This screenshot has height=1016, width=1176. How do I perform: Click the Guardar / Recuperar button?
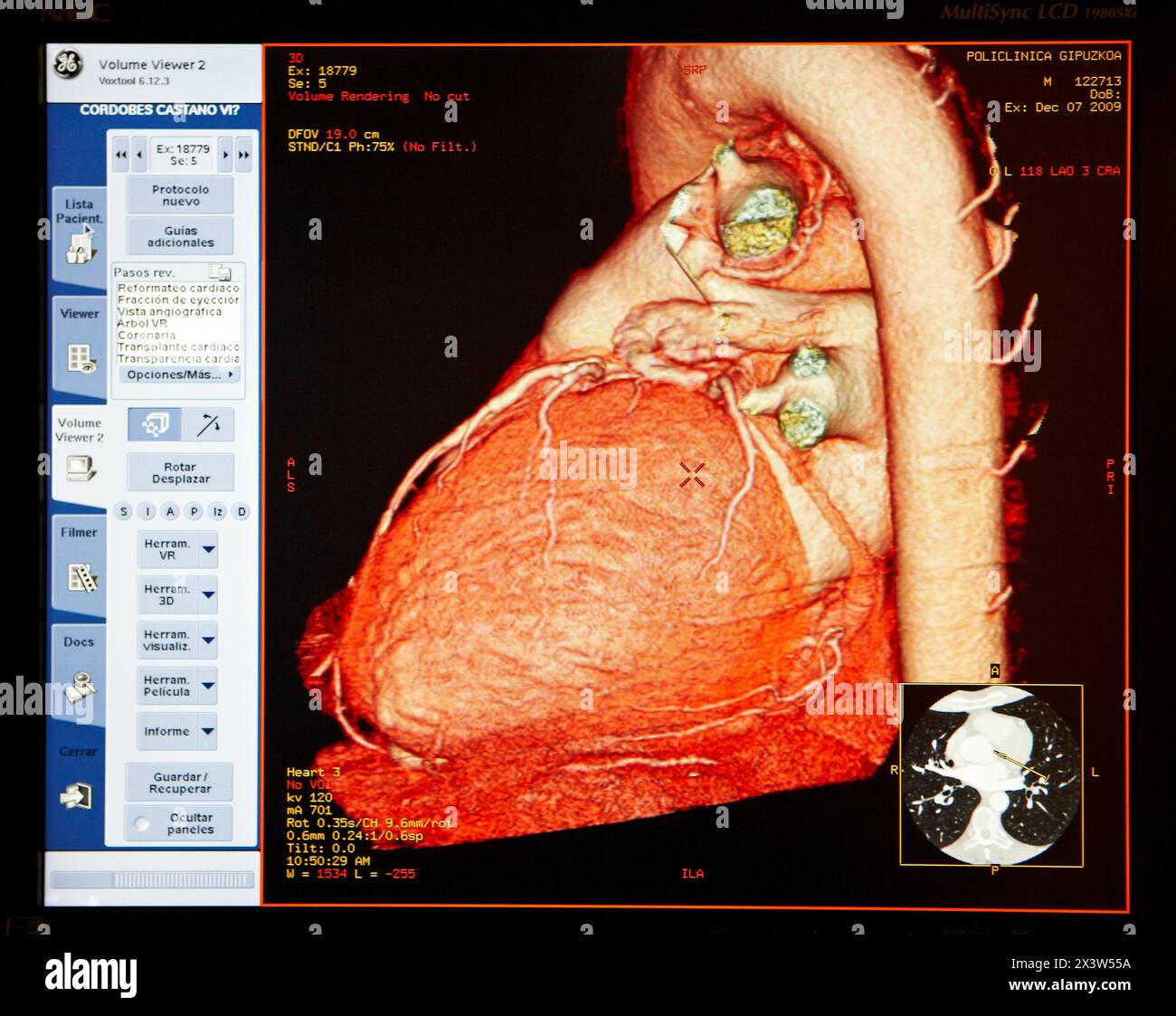pos(179,783)
